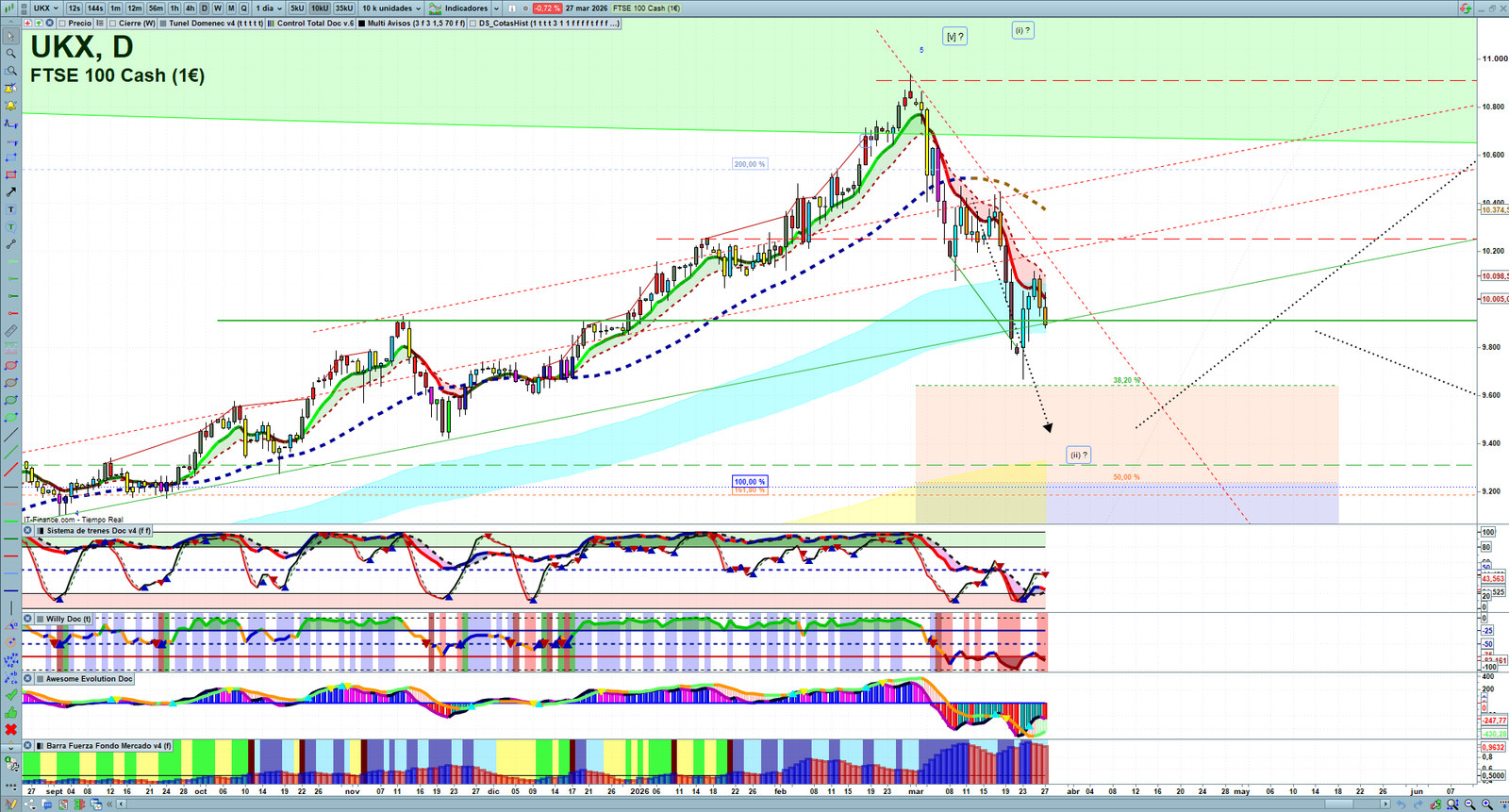
Task: Toggle the Precio checkbox
Action: [62, 24]
